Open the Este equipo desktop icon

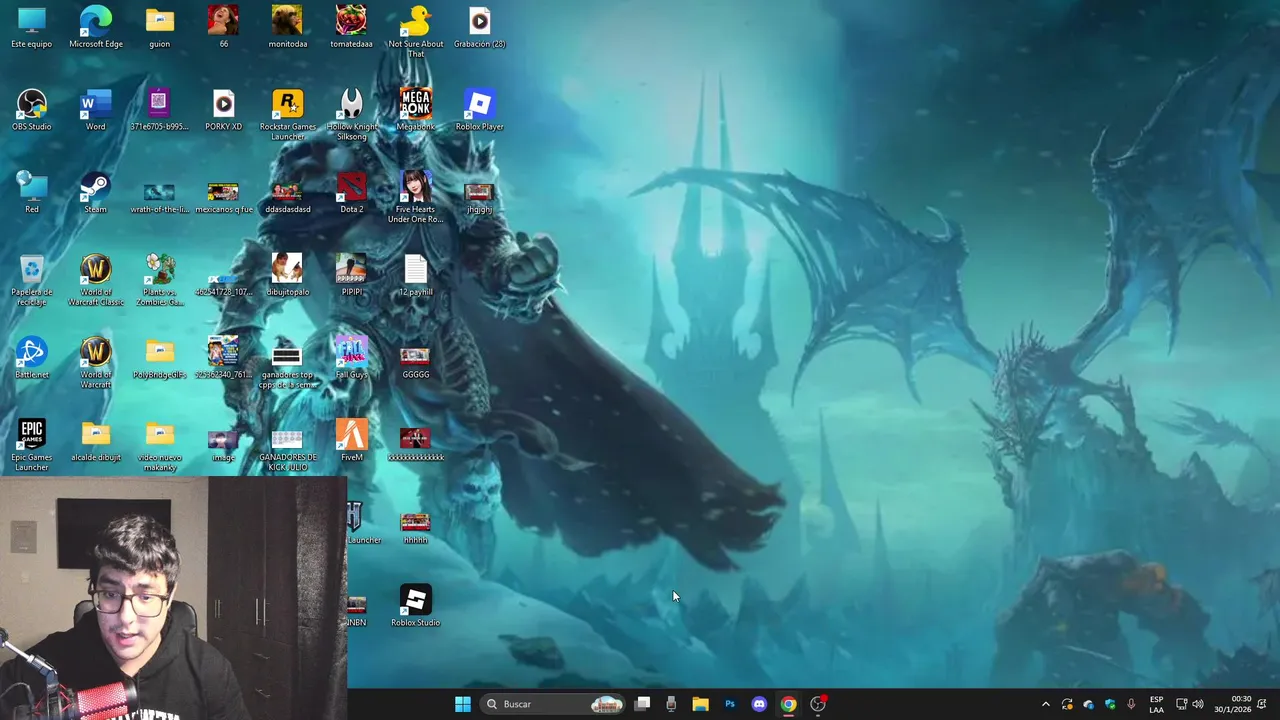click(32, 27)
